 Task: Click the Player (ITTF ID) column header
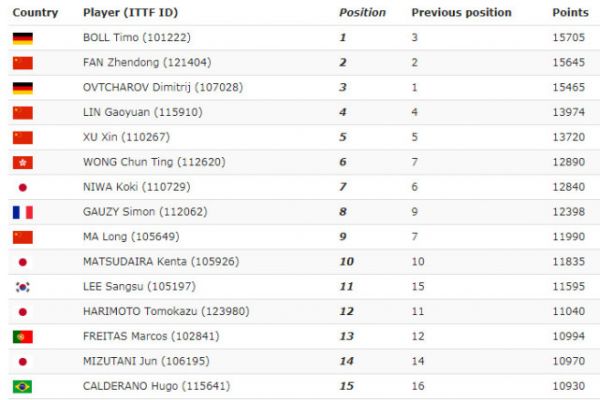coord(130,13)
